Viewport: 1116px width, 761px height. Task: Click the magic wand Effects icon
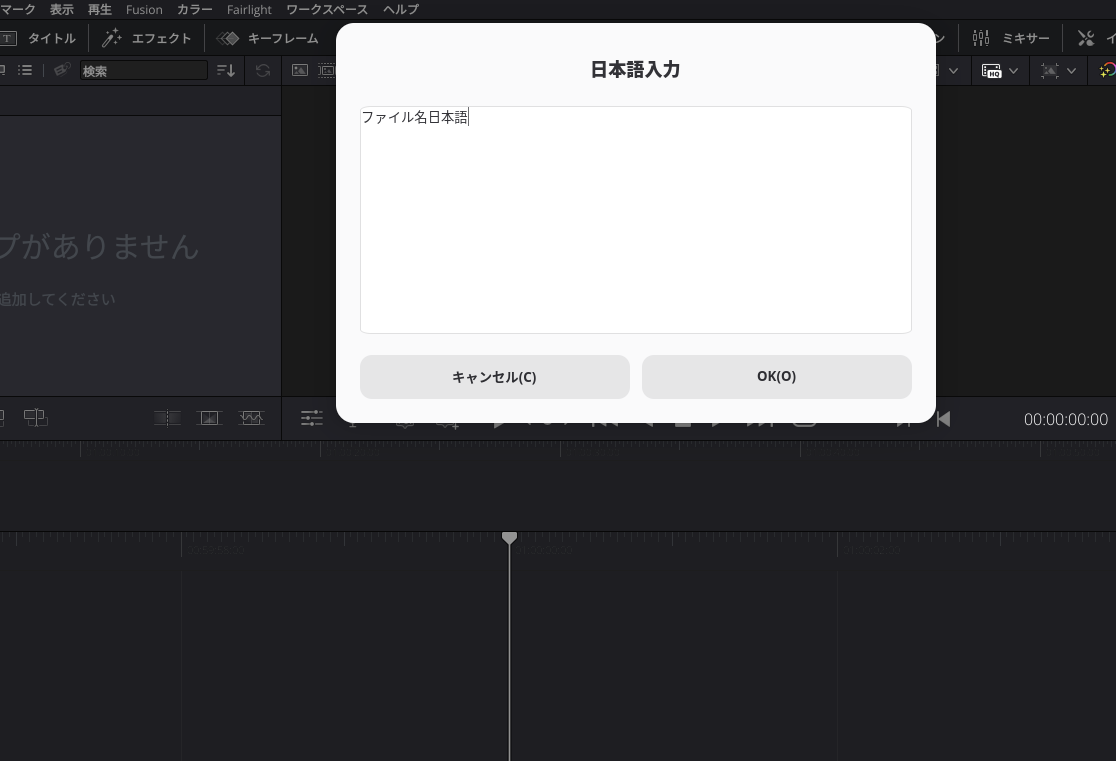coord(112,38)
